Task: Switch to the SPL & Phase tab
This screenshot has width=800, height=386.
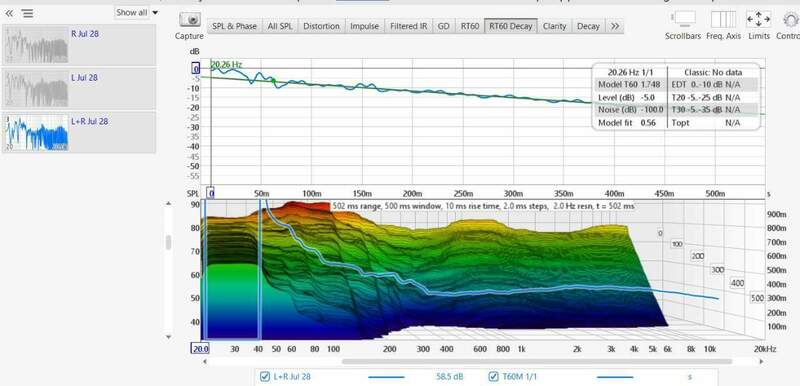Action: click(x=234, y=25)
